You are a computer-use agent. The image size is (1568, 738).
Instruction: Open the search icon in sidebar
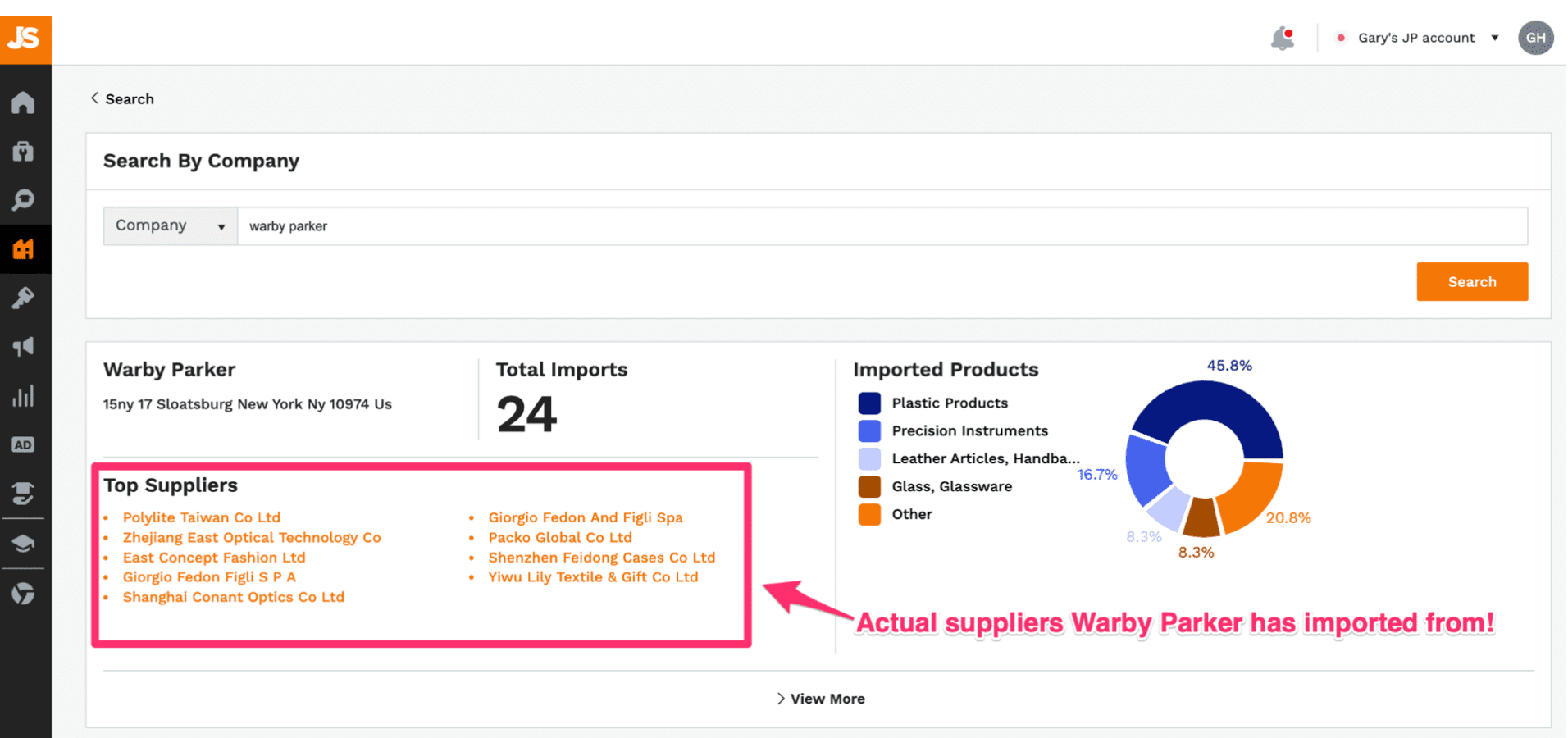pos(24,200)
